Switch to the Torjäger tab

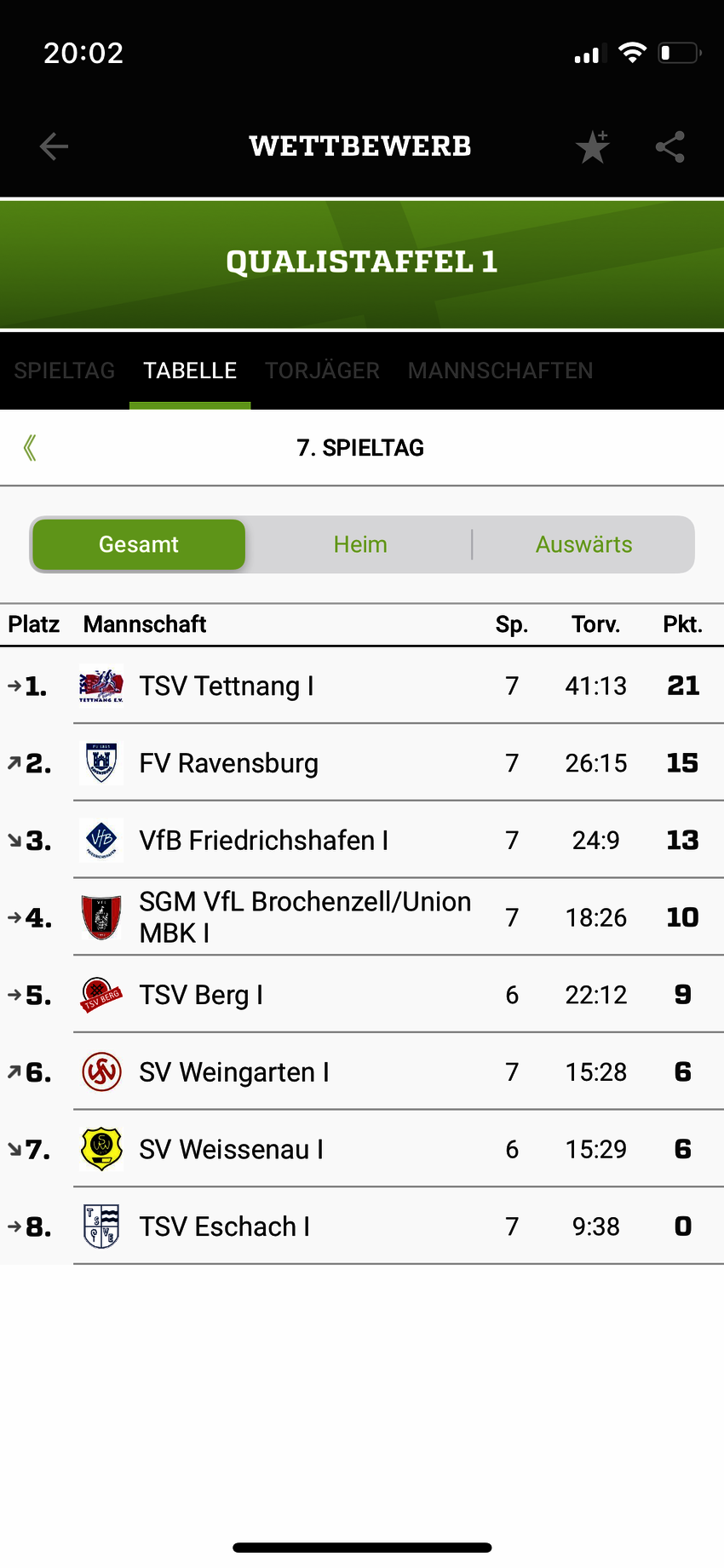(x=322, y=371)
